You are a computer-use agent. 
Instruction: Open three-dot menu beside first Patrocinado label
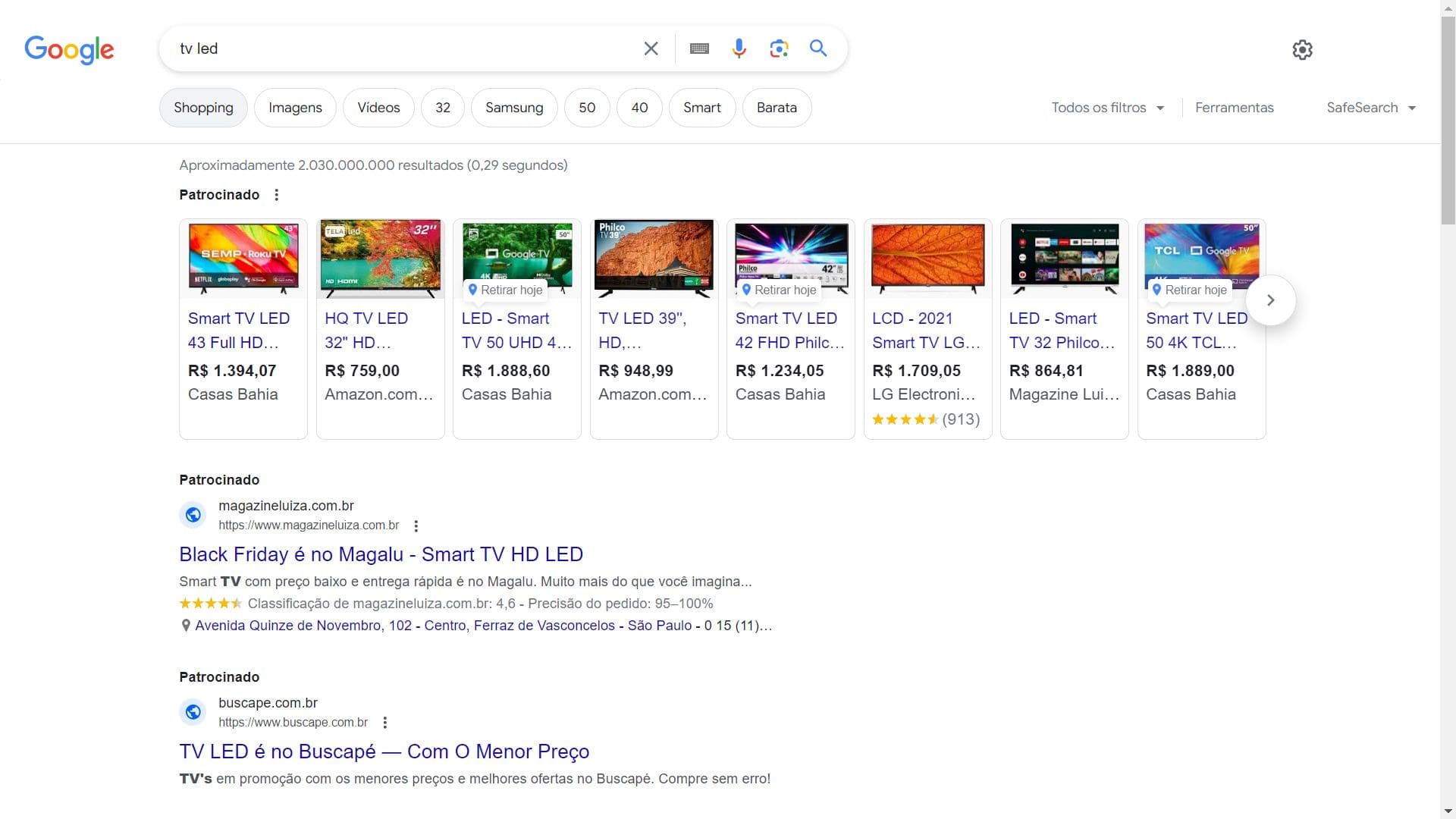(x=277, y=195)
